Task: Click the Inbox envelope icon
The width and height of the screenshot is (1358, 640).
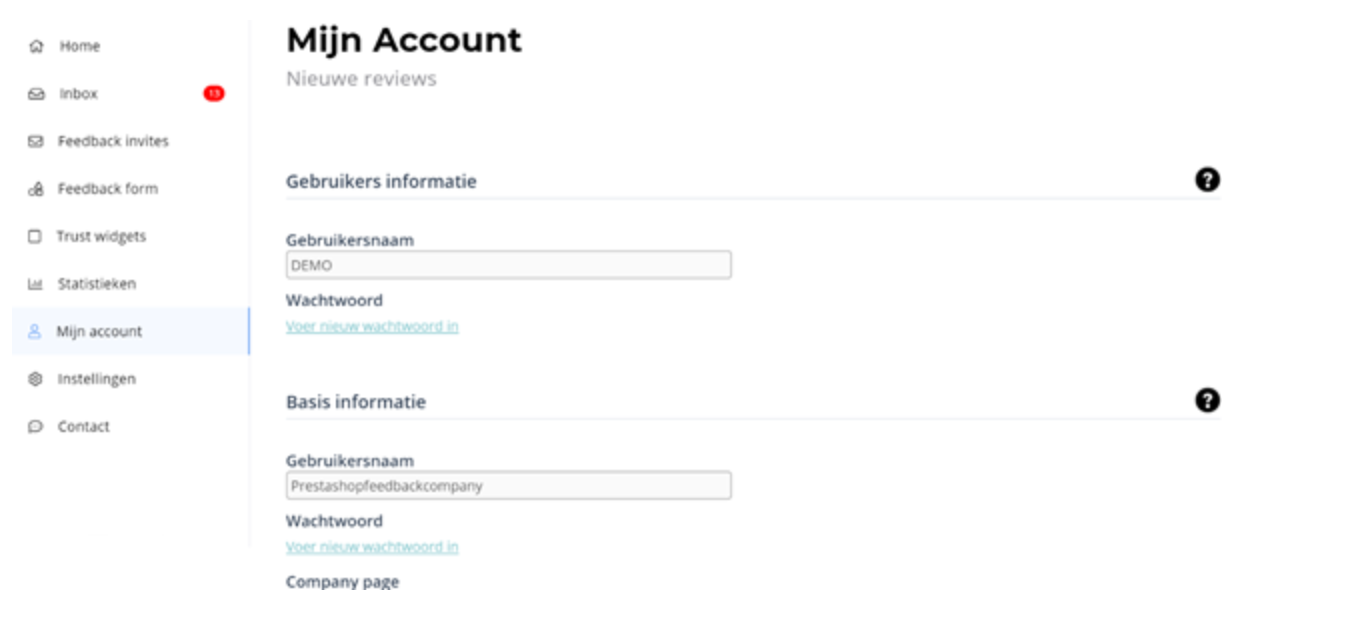Action: 36,94
